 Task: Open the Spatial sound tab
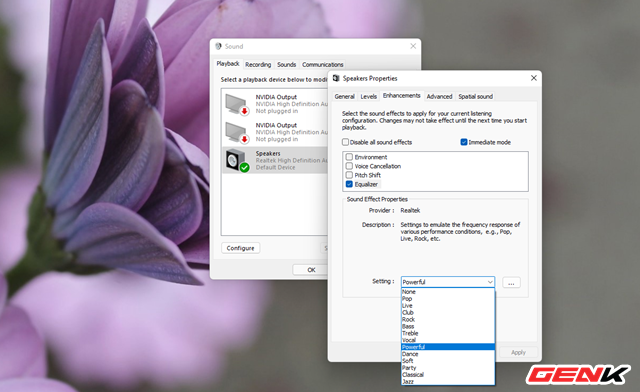[476, 96]
